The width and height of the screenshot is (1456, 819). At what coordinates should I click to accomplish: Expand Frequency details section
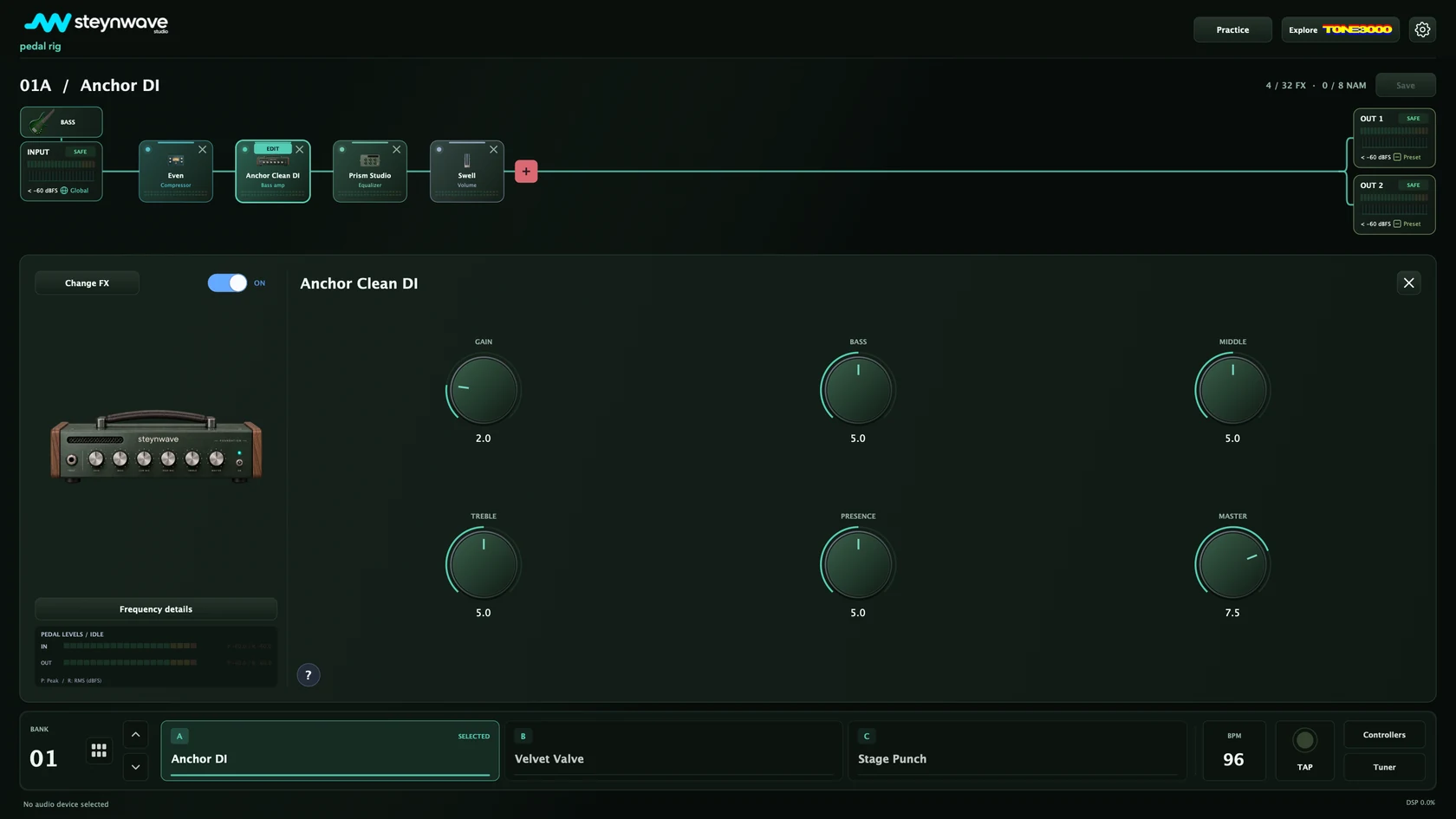tap(156, 609)
